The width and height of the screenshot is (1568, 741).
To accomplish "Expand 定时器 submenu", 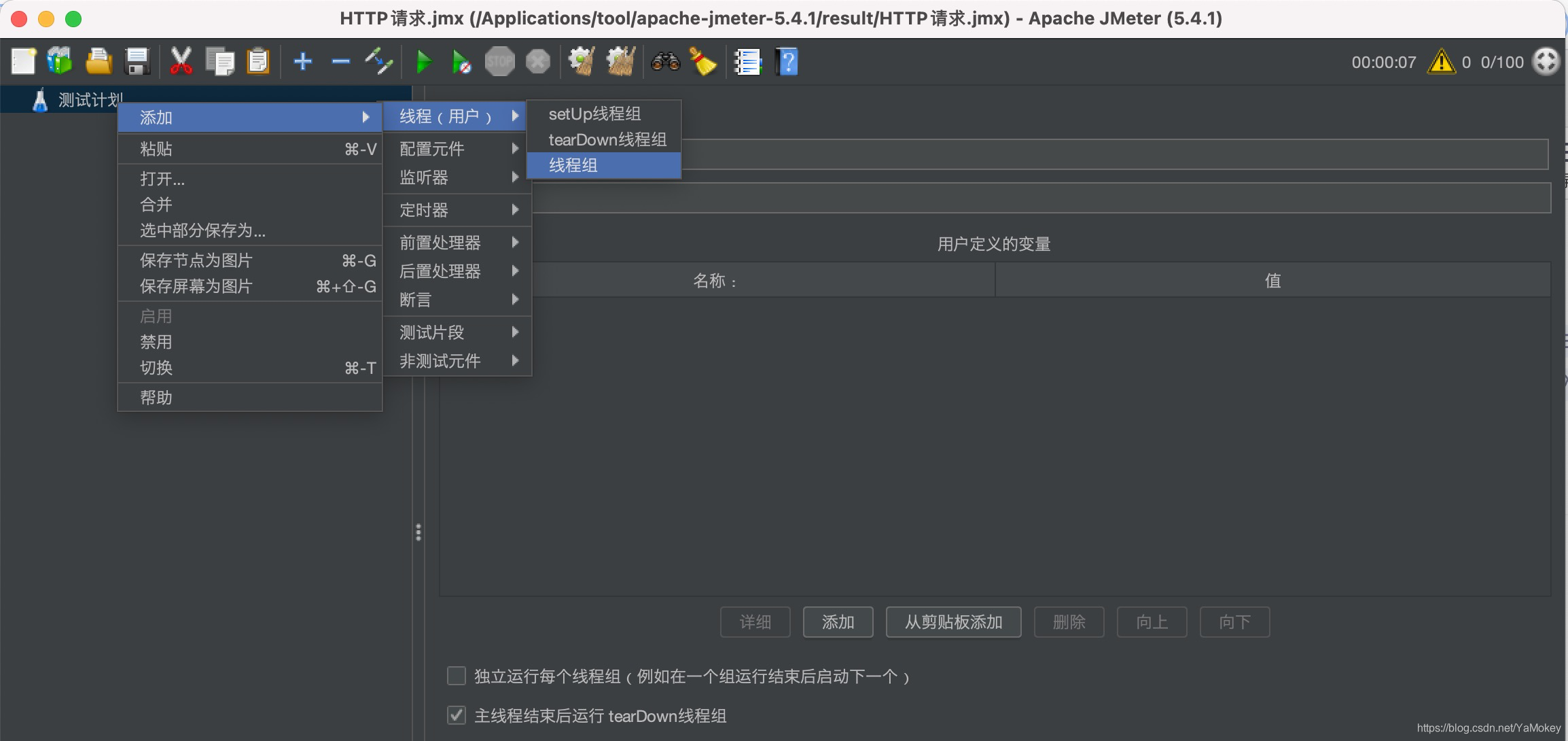I will pyautogui.click(x=458, y=210).
